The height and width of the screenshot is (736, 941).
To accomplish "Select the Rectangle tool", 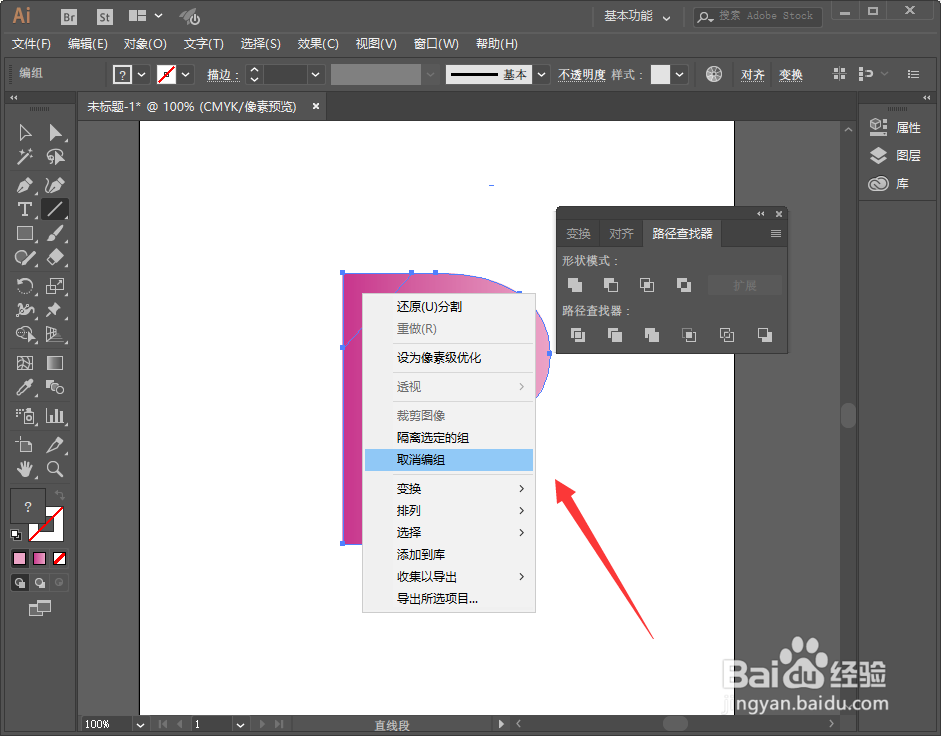I will [25, 234].
